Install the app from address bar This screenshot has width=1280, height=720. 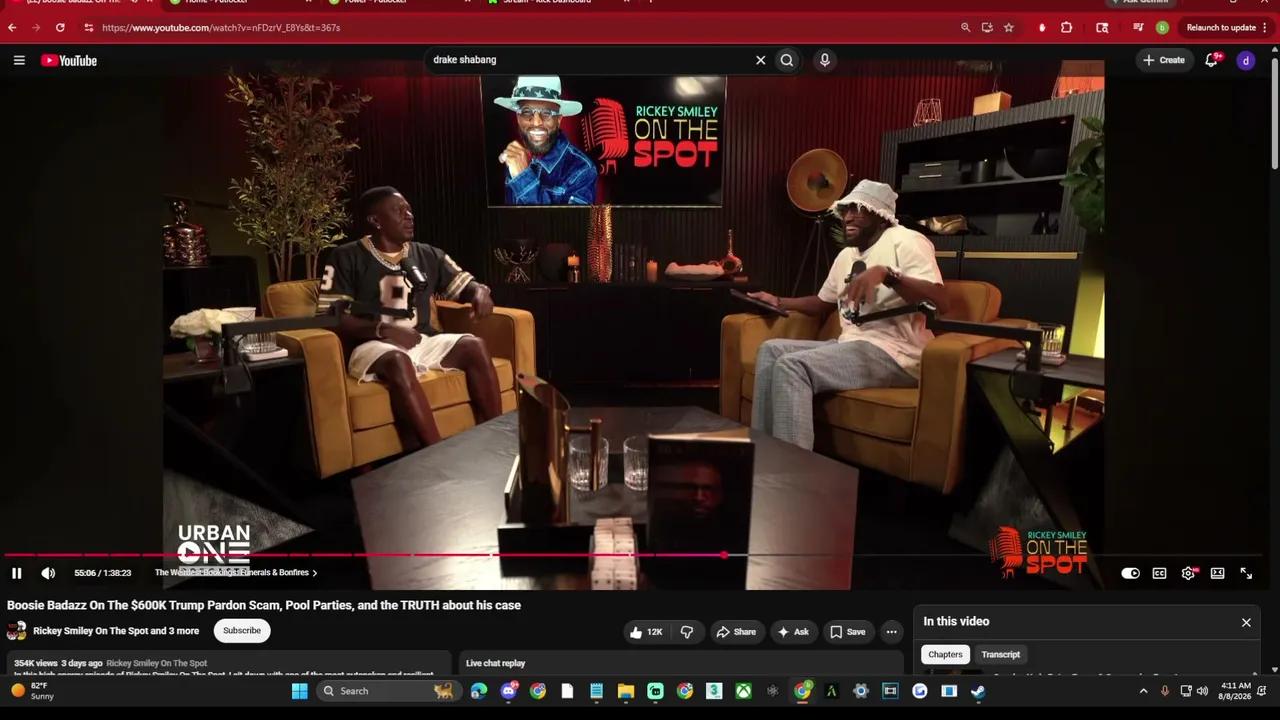987,28
